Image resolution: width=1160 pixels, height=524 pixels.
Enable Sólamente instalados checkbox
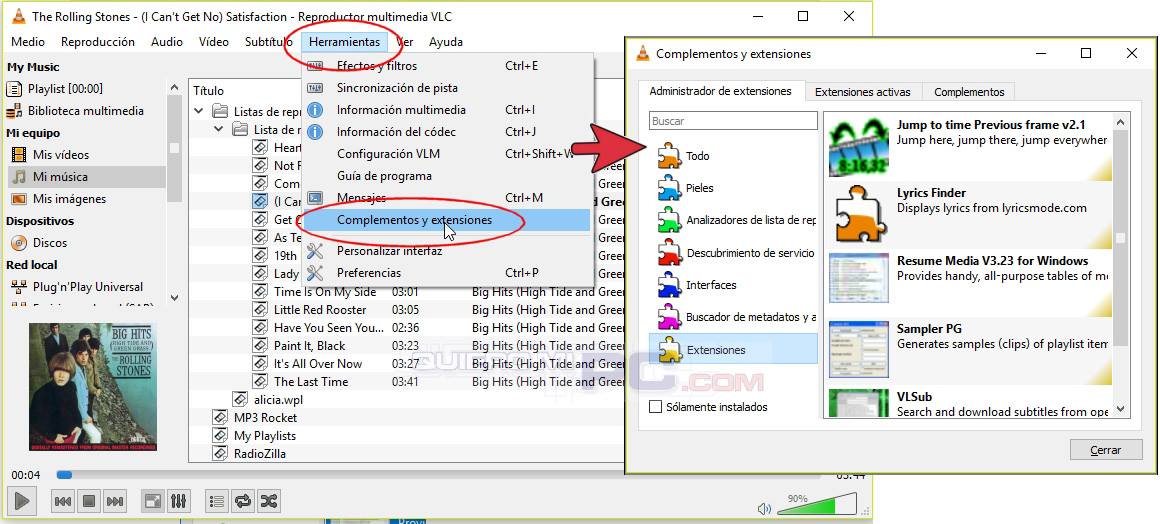655,407
